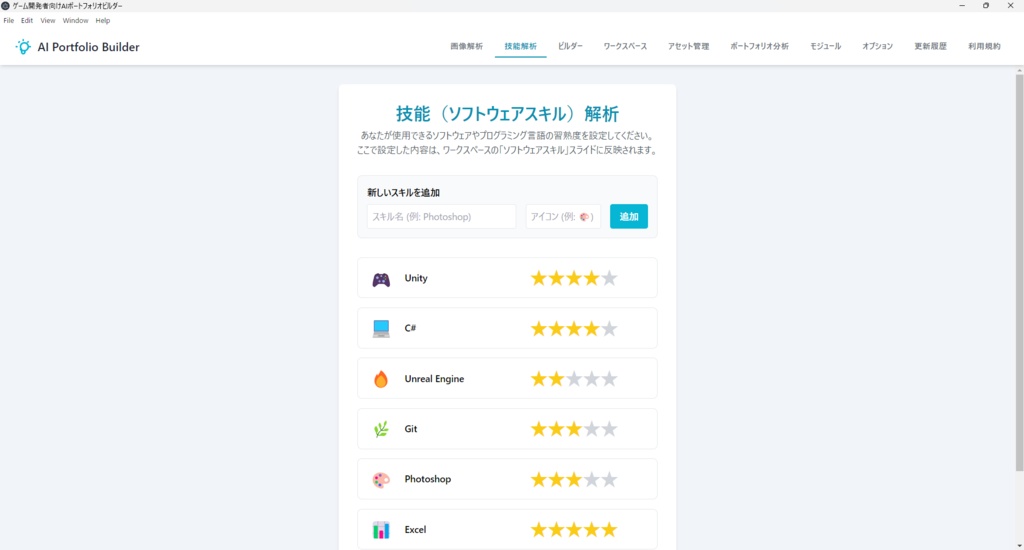Set Unity rating to three stars

tap(573, 278)
